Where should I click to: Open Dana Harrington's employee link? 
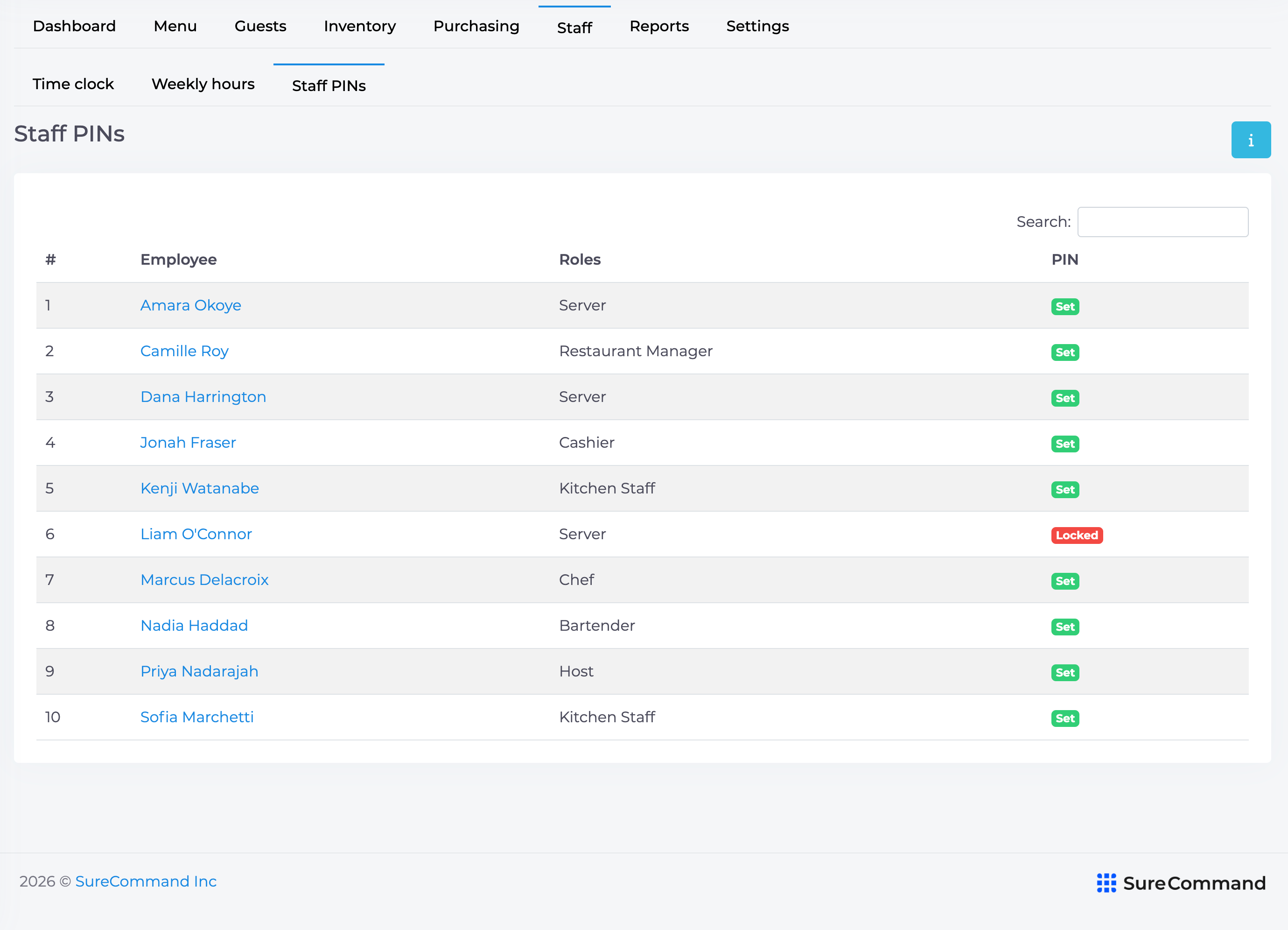click(203, 396)
